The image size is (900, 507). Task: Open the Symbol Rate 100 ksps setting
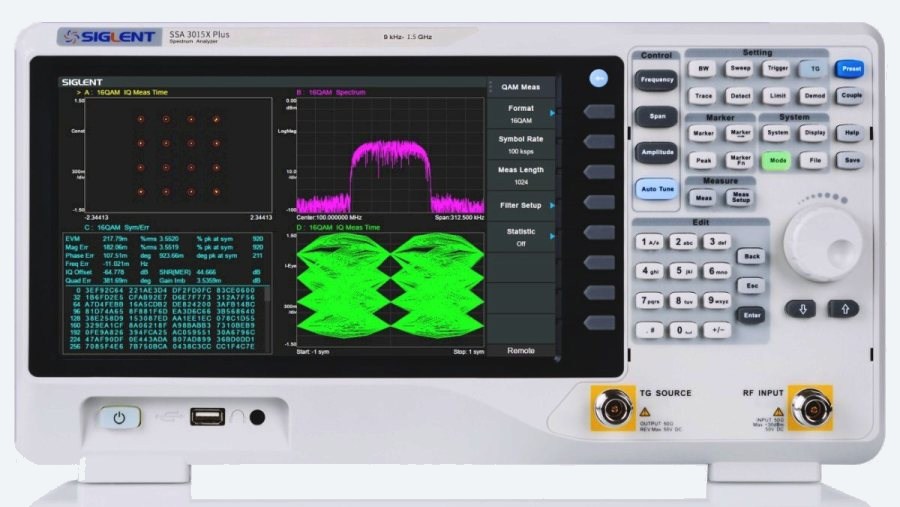click(521, 145)
